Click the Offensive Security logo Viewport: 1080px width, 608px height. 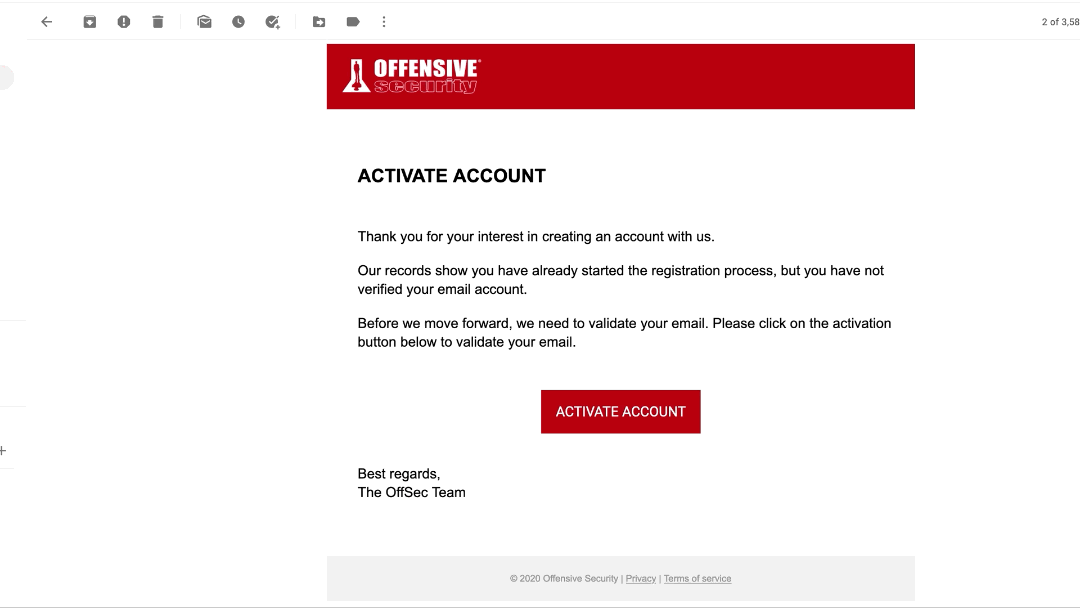click(412, 76)
